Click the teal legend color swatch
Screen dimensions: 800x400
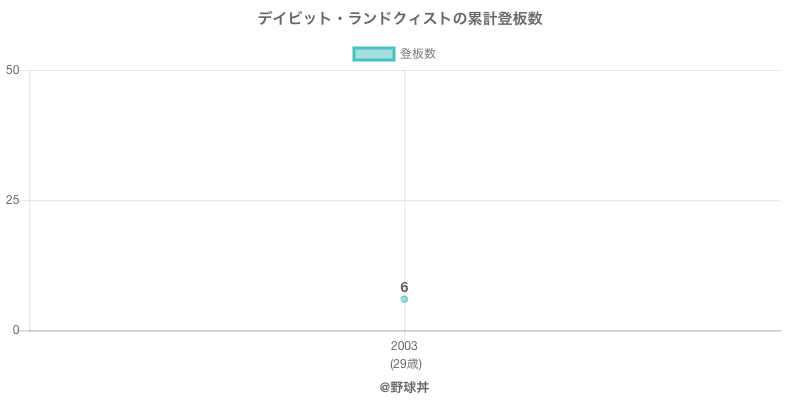(374, 54)
